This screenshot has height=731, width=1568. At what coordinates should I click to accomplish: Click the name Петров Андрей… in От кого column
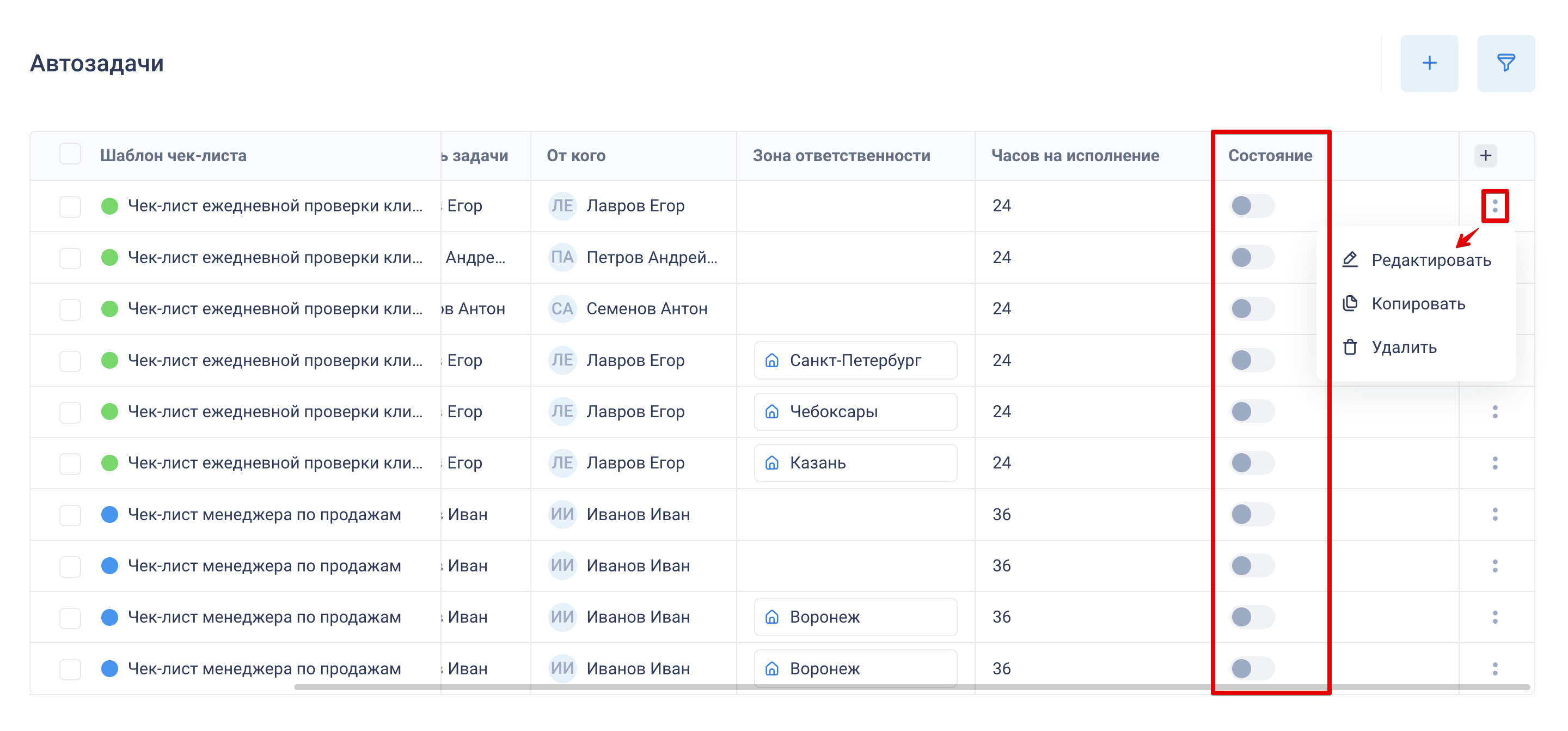click(652, 258)
